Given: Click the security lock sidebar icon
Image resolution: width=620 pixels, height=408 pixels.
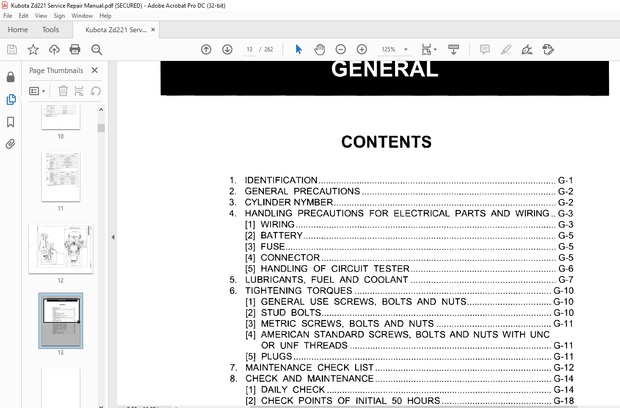Looking at the screenshot, I should pyautogui.click(x=11, y=77).
